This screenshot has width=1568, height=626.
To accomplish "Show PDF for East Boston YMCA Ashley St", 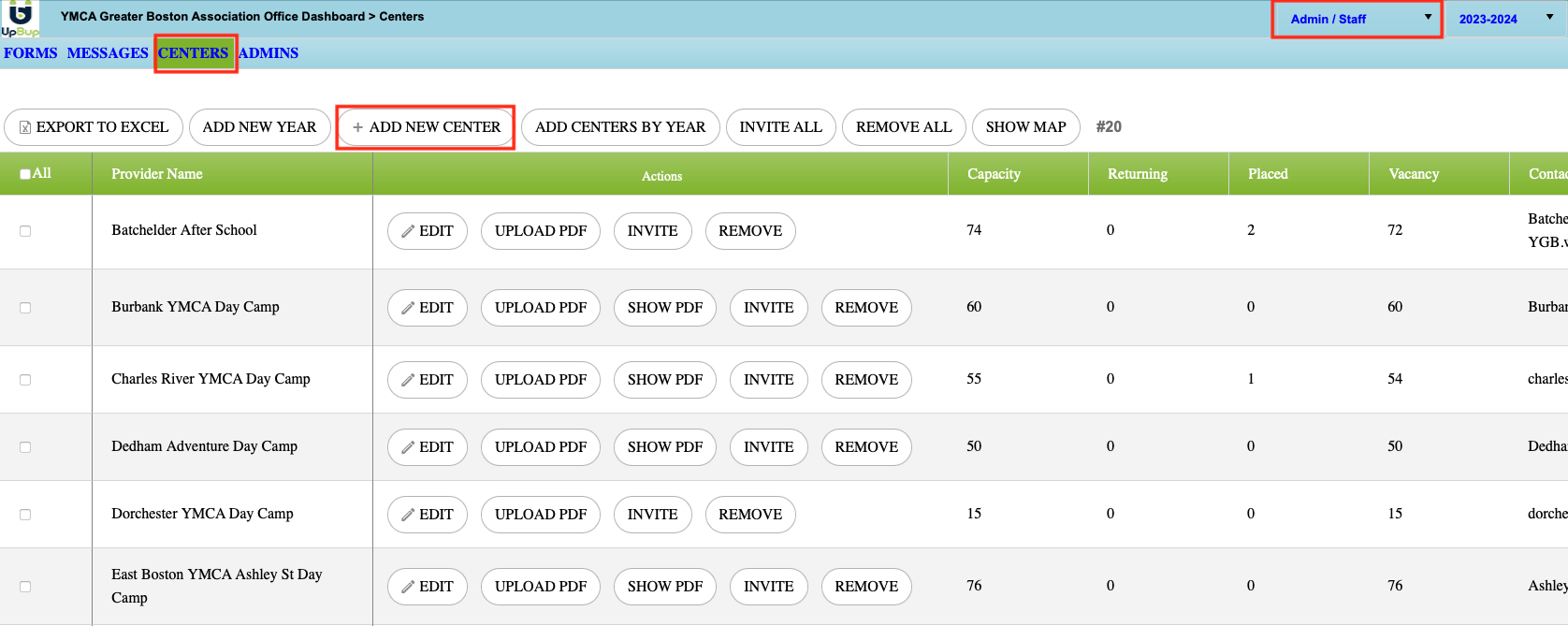I will [665, 587].
